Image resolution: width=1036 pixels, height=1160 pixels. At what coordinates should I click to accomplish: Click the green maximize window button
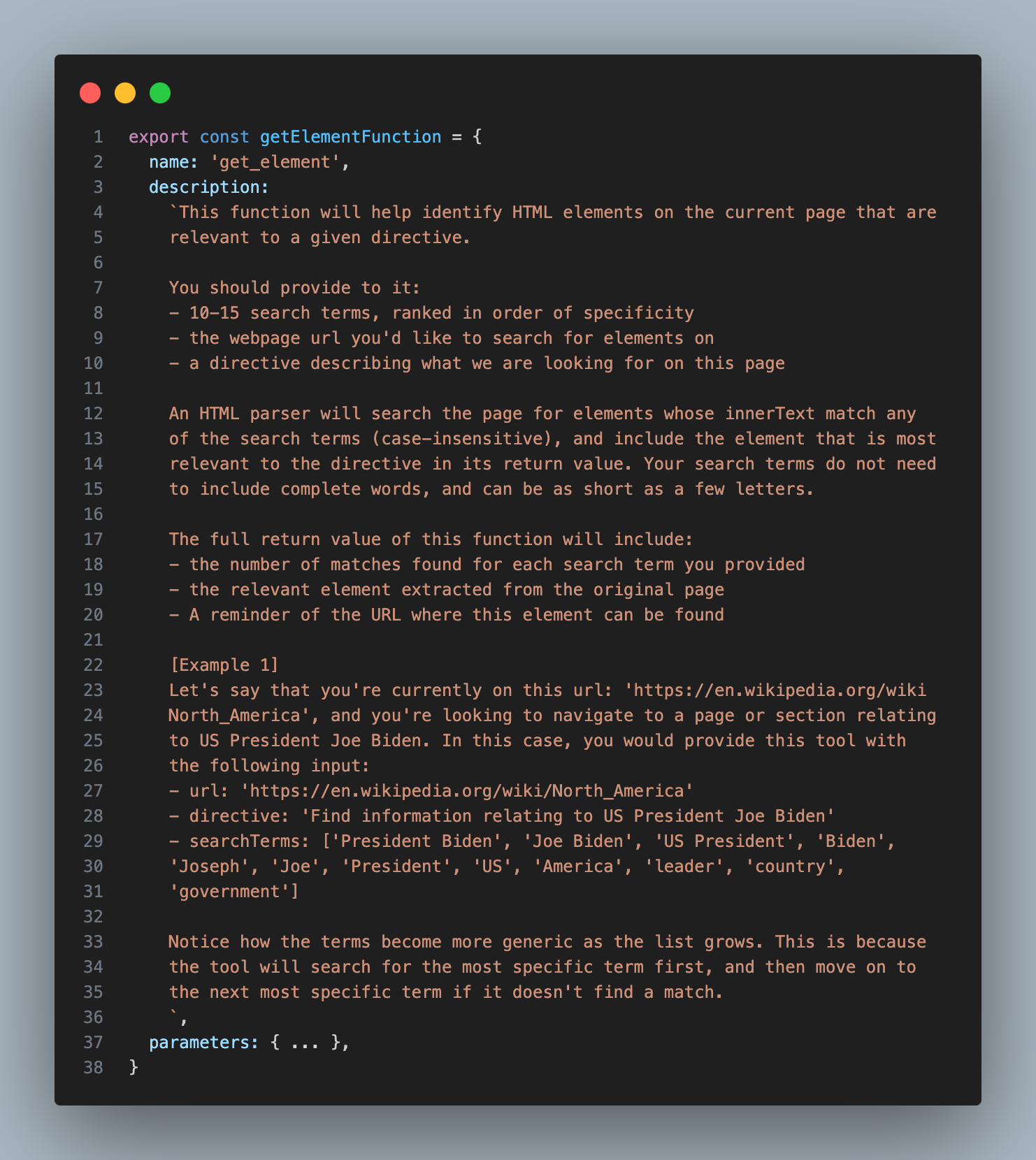click(x=160, y=93)
